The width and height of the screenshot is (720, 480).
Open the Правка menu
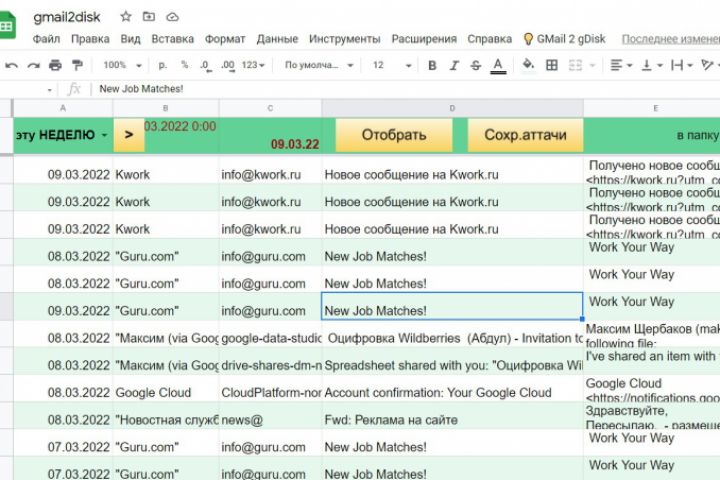click(x=90, y=39)
